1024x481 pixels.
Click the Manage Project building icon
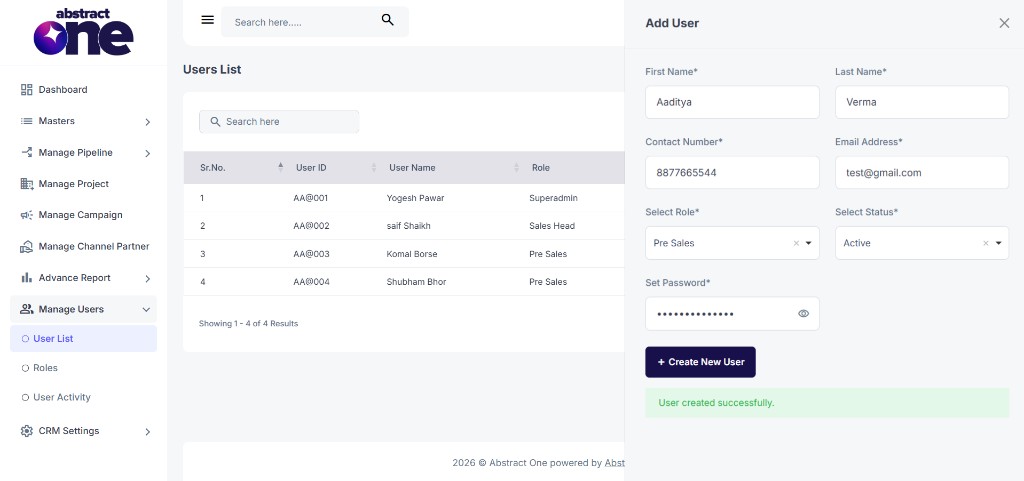tap(27, 183)
